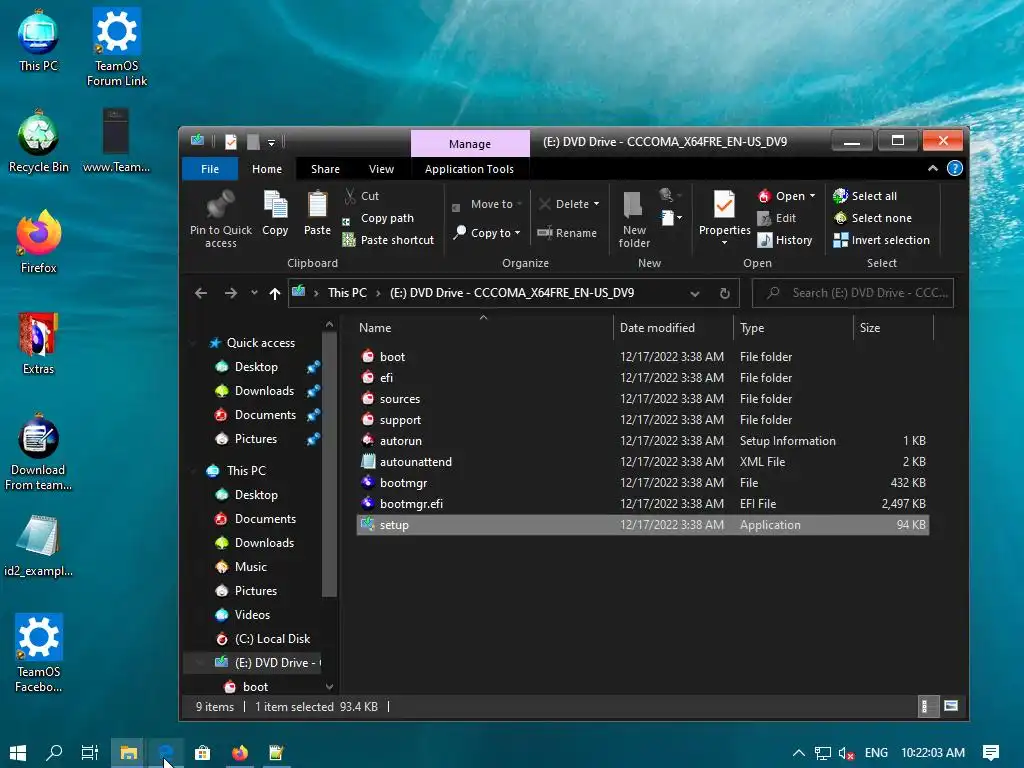Open the Open button dropdown arrow
This screenshot has height=768, width=1024.
812,196
